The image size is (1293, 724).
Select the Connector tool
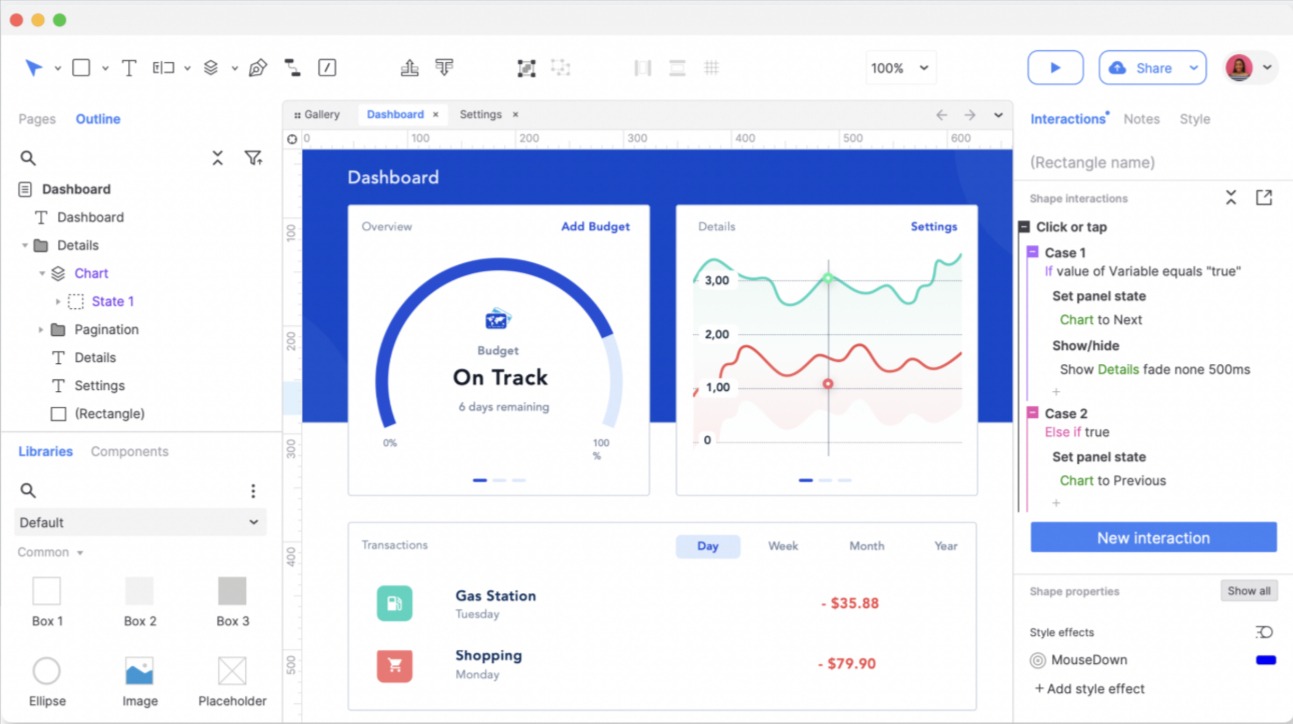coord(292,67)
